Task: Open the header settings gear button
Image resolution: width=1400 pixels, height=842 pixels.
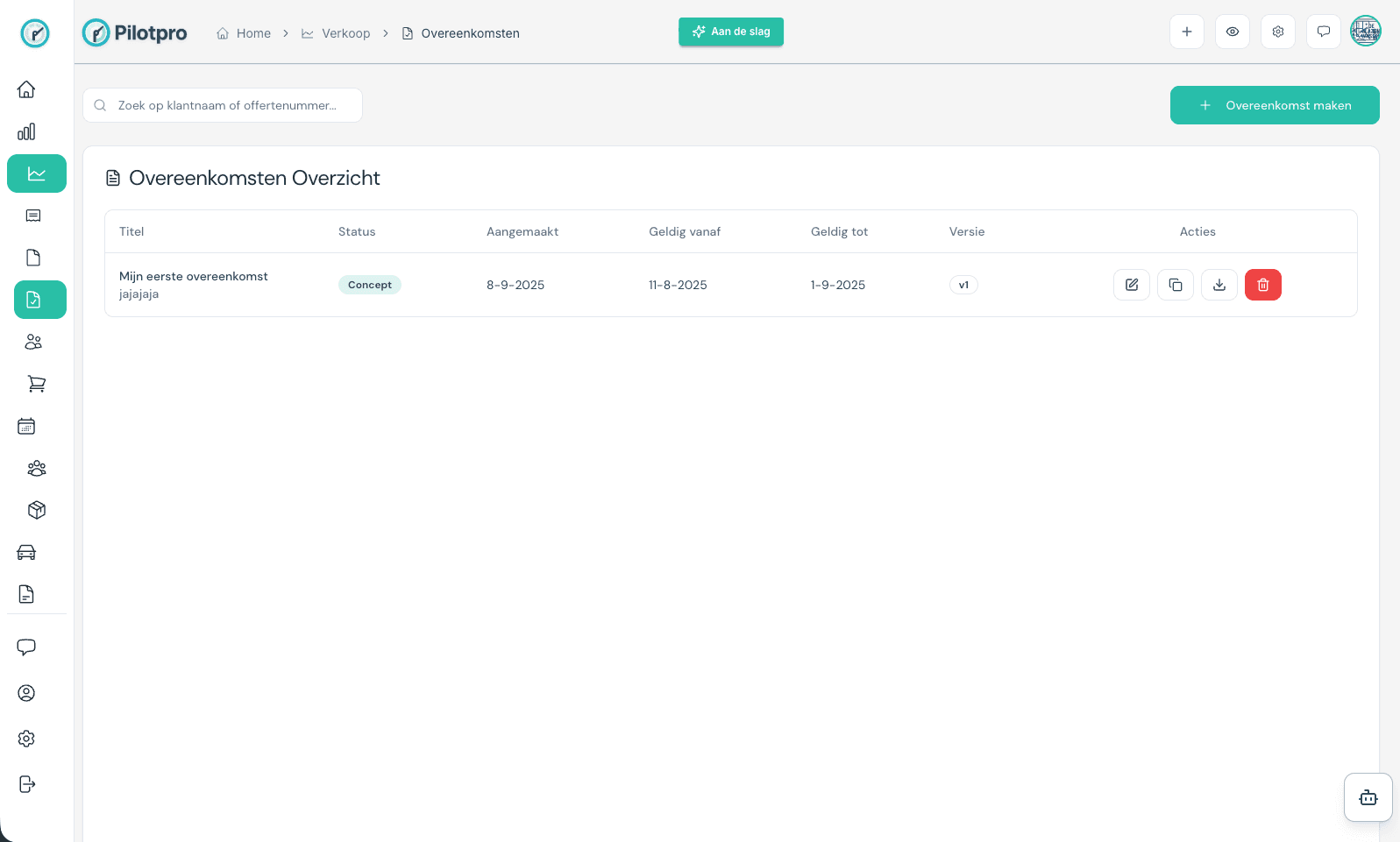Action: [1277, 32]
